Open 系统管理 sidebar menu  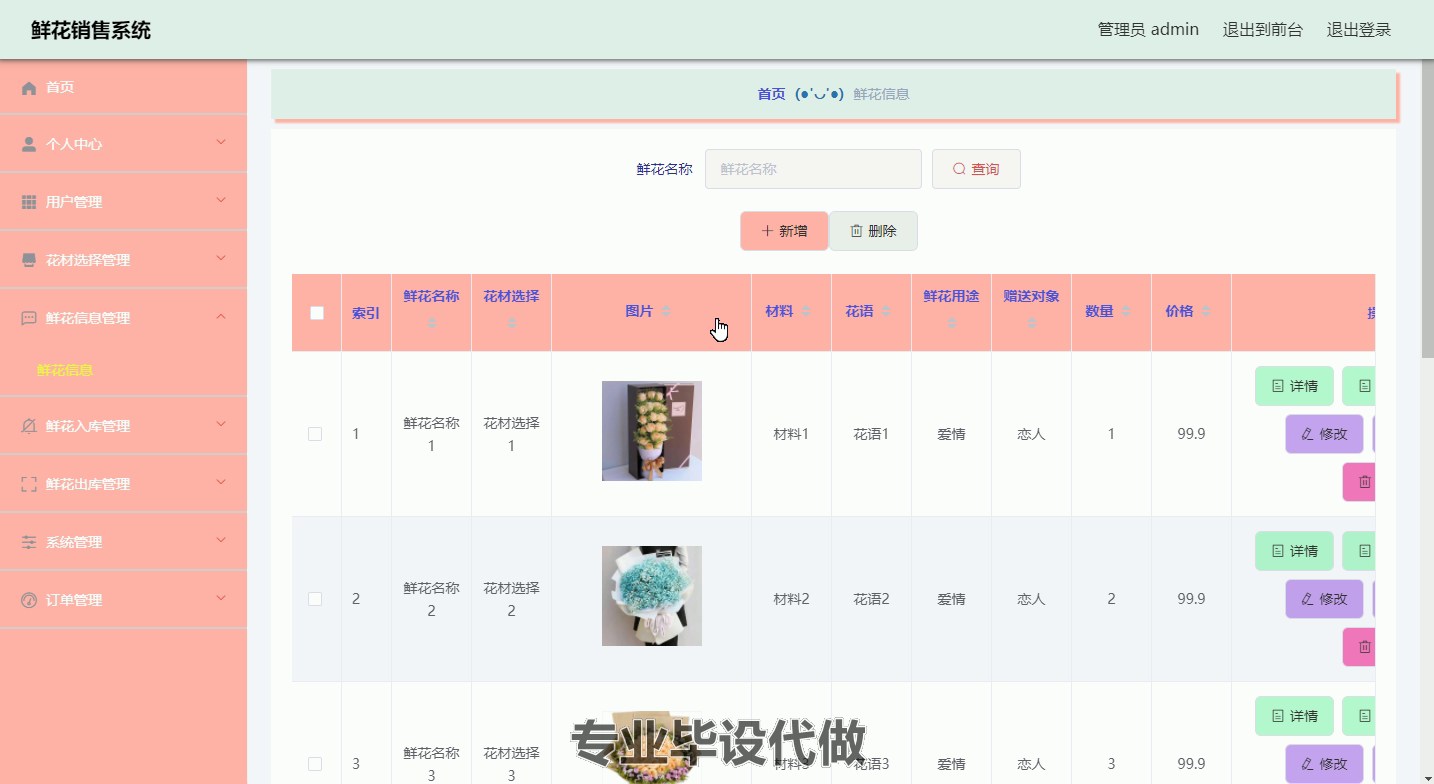coord(123,542)
